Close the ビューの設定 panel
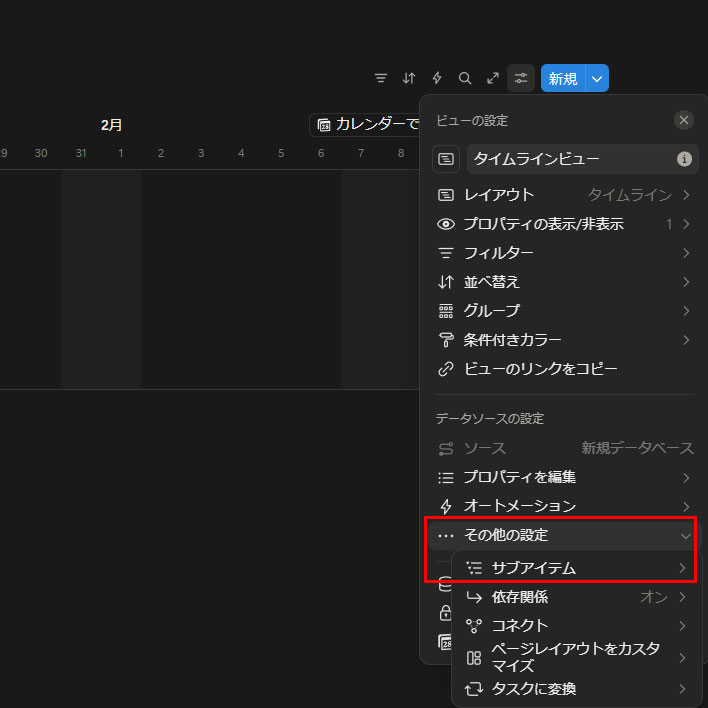Viewport: 708px width, 708px height. 684,120
